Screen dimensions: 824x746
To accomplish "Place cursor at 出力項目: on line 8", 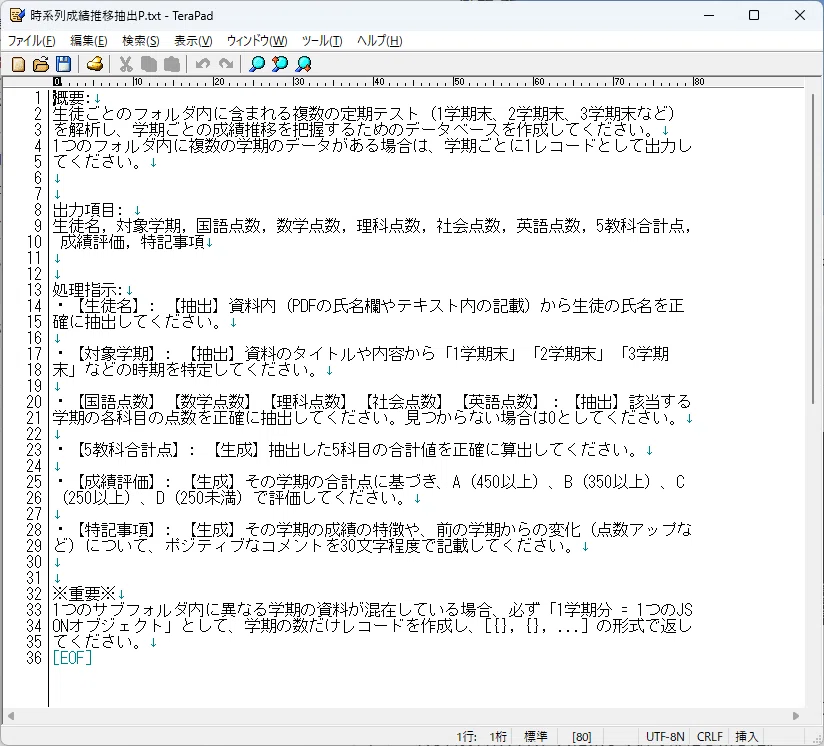I will (88, 210).
